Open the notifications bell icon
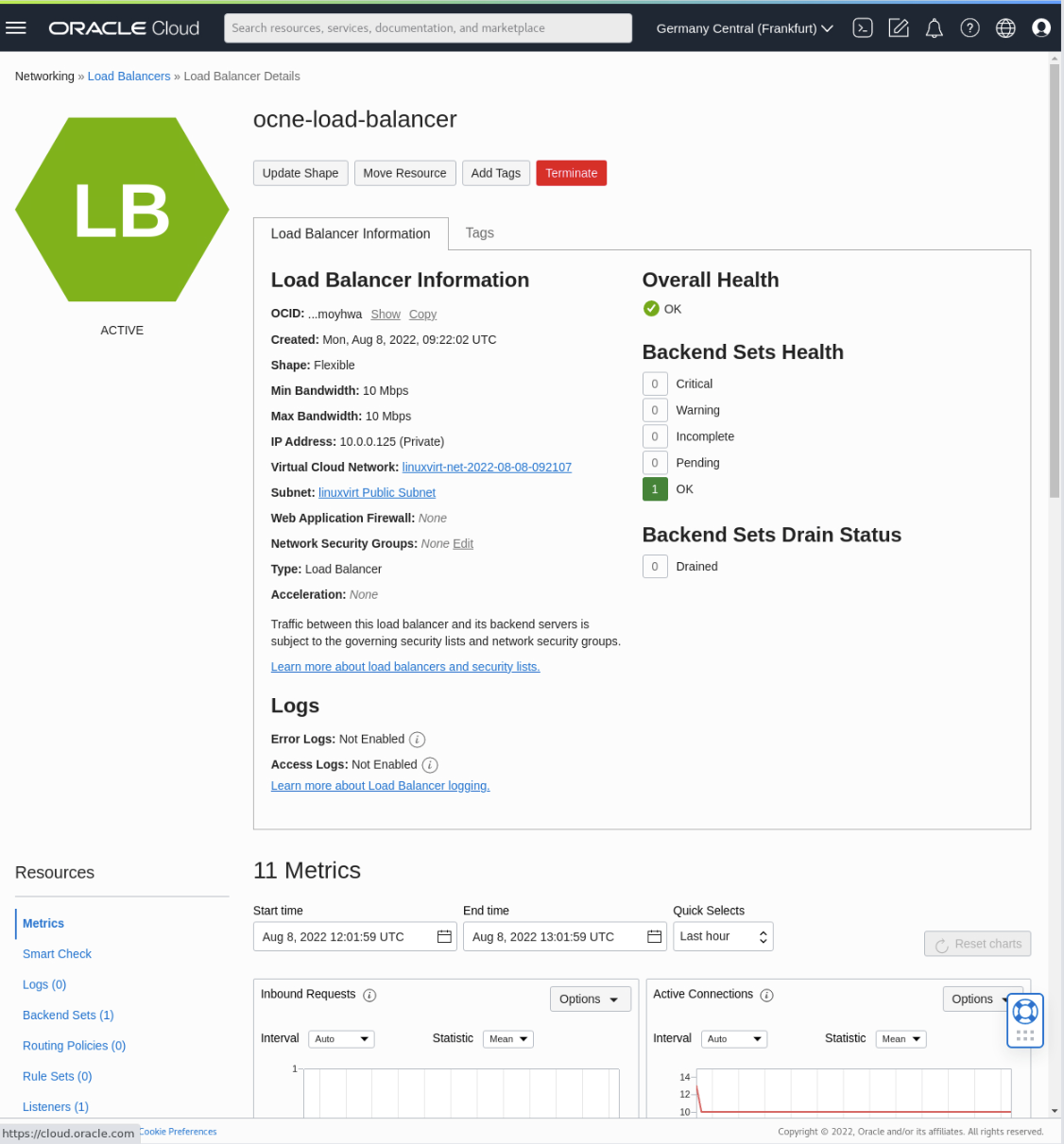Image resolution: width=1064 pixels, height=1144 pixels. tap(934, 27)
